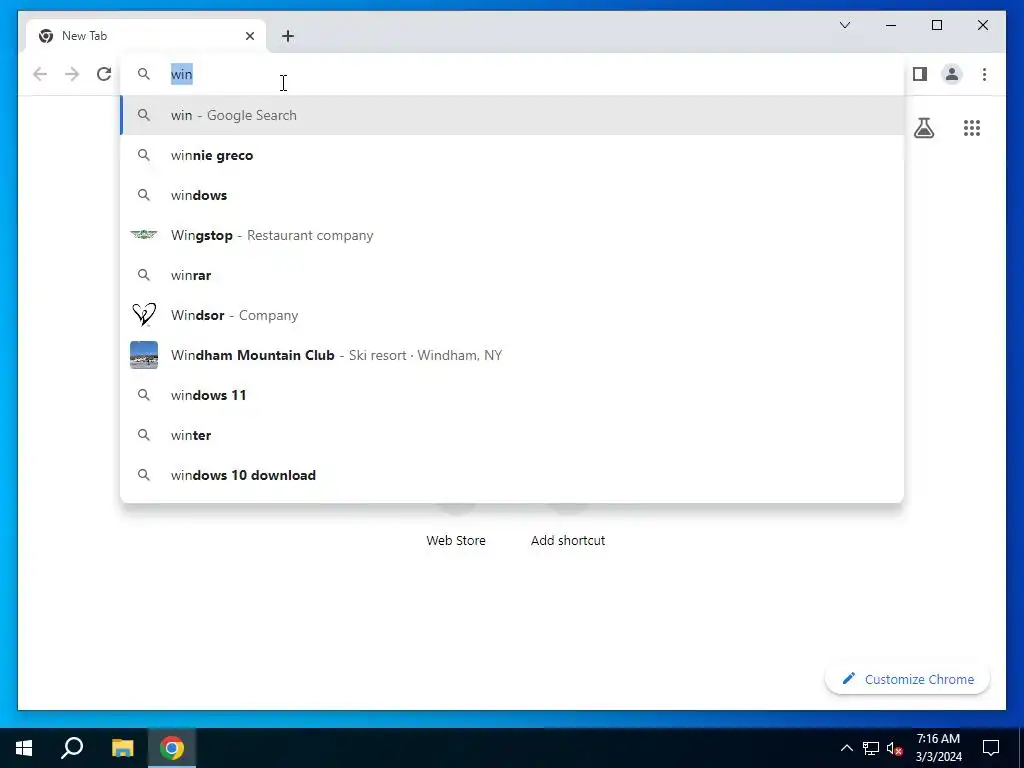The width and height of the screenshot is (1024, 768).
Task: Open the Google apps grid icon
Action: (972, 128)
